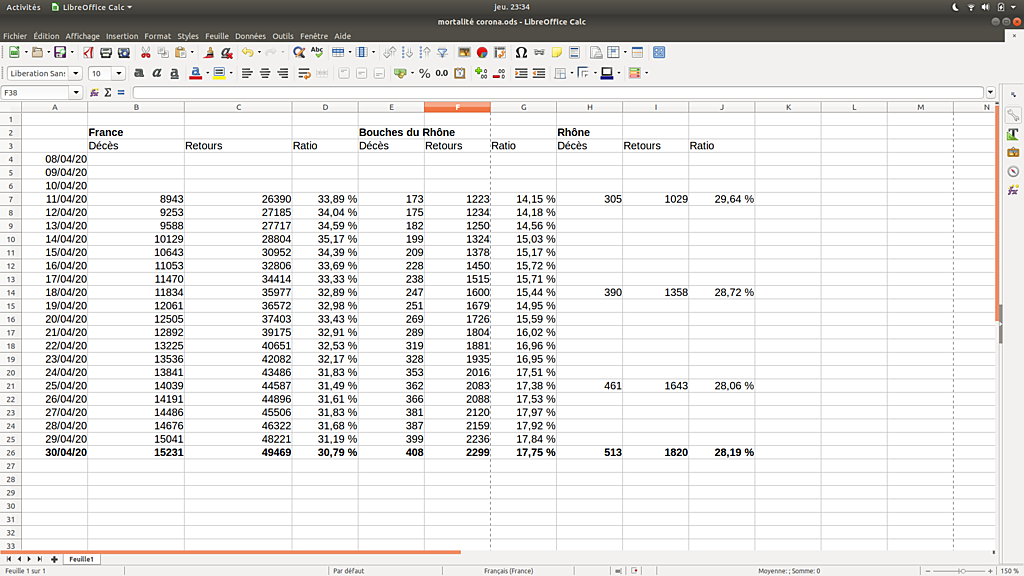Open the borders dropdown arrow
Viewport: 1024px width, 576px height.
[x=571, y=73]
